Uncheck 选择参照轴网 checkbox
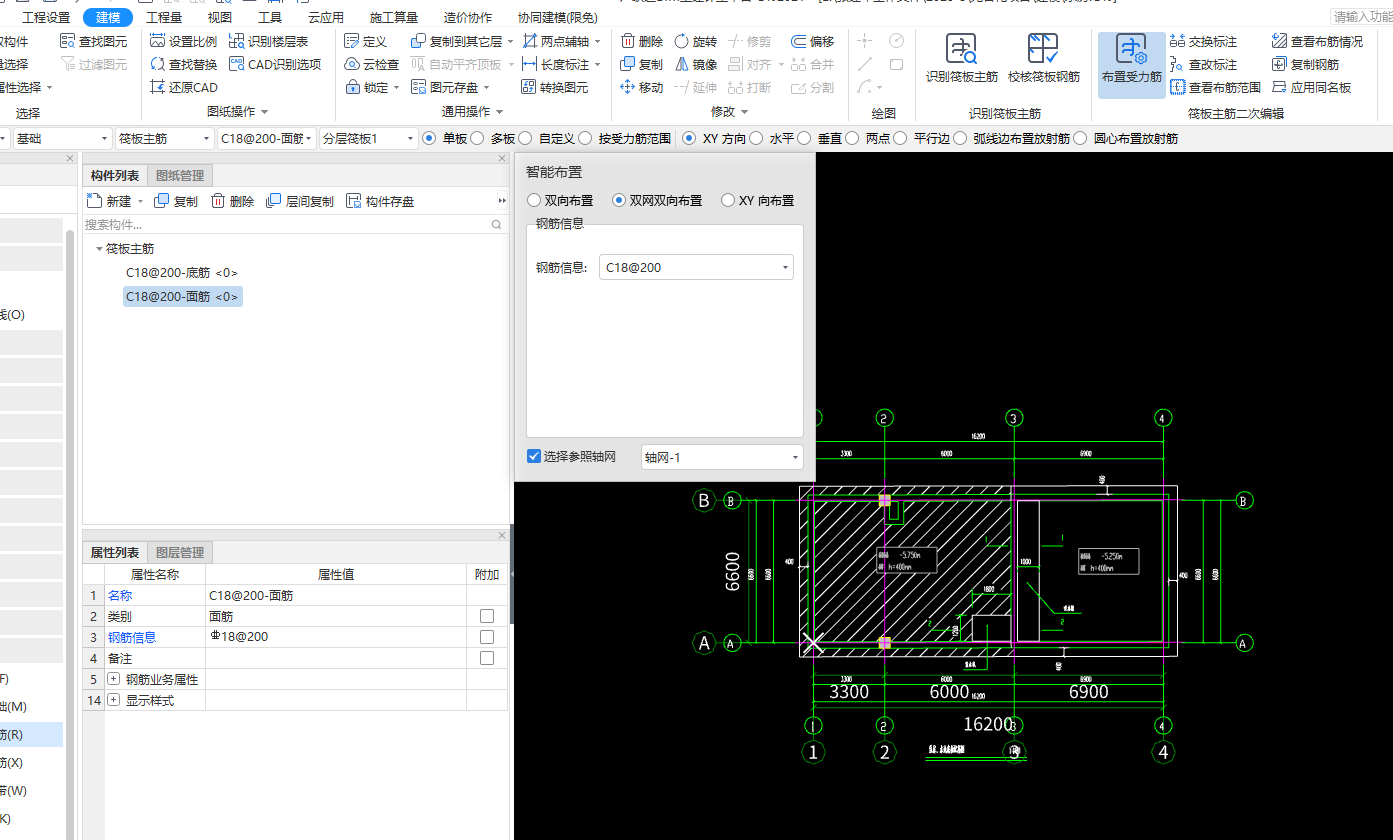Screen dimensions: 1393x840 pos(534,456)
